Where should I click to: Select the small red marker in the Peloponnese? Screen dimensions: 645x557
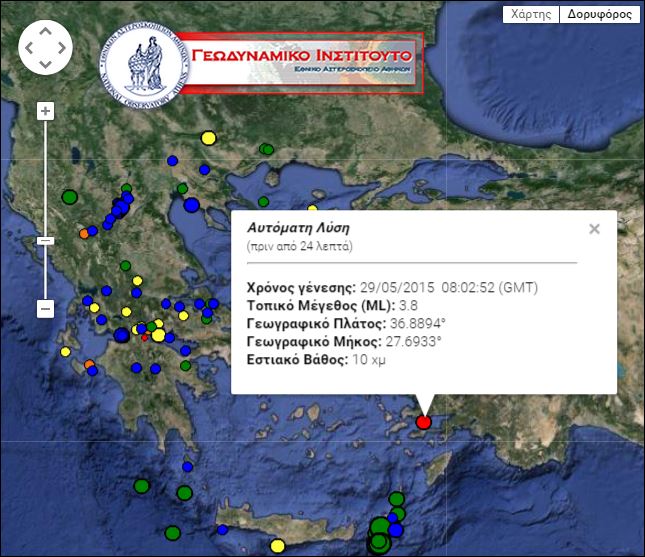pyautogui.click(x=144, y=338)
